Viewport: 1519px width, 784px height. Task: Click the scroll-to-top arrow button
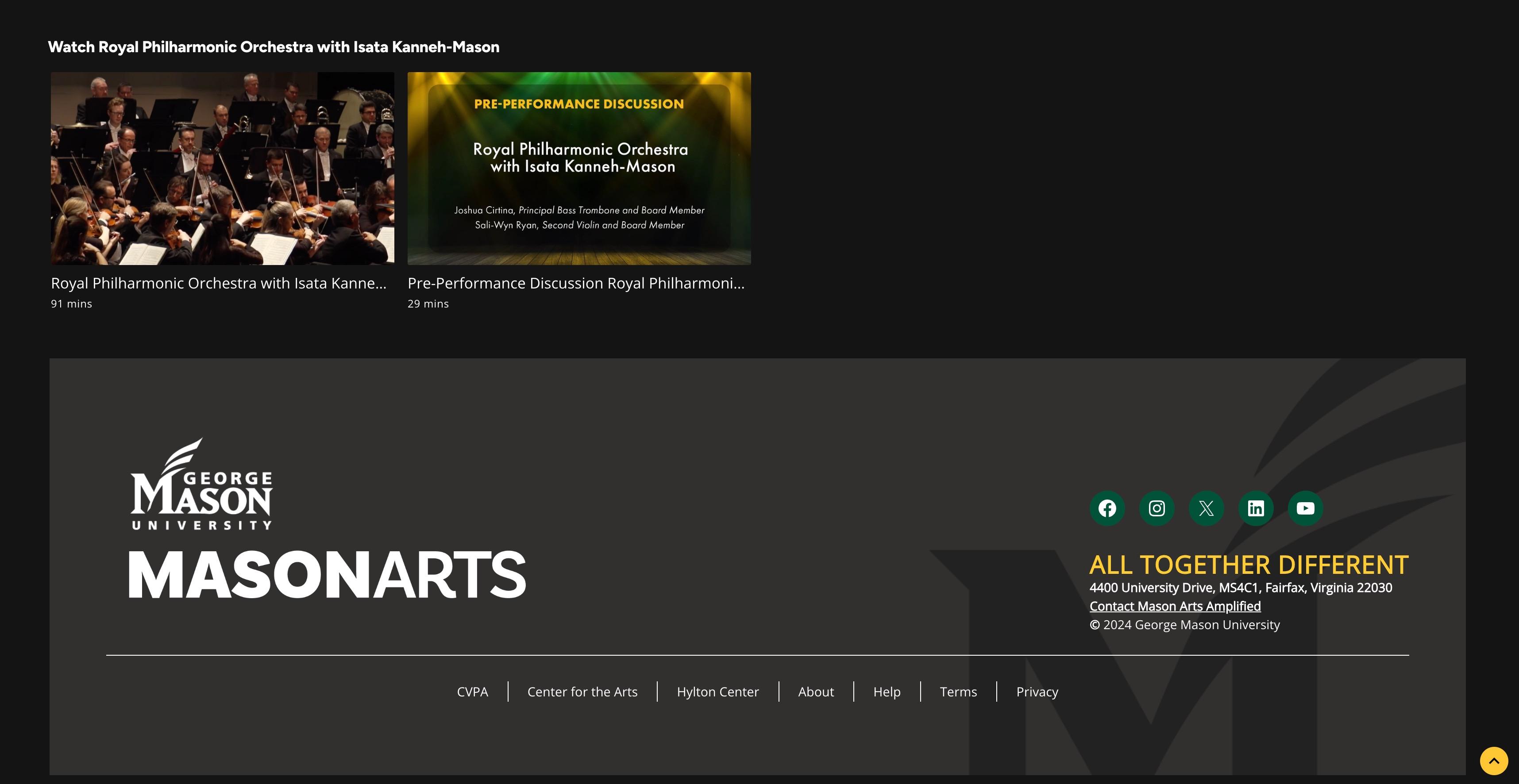click(x=1494, y=761)
